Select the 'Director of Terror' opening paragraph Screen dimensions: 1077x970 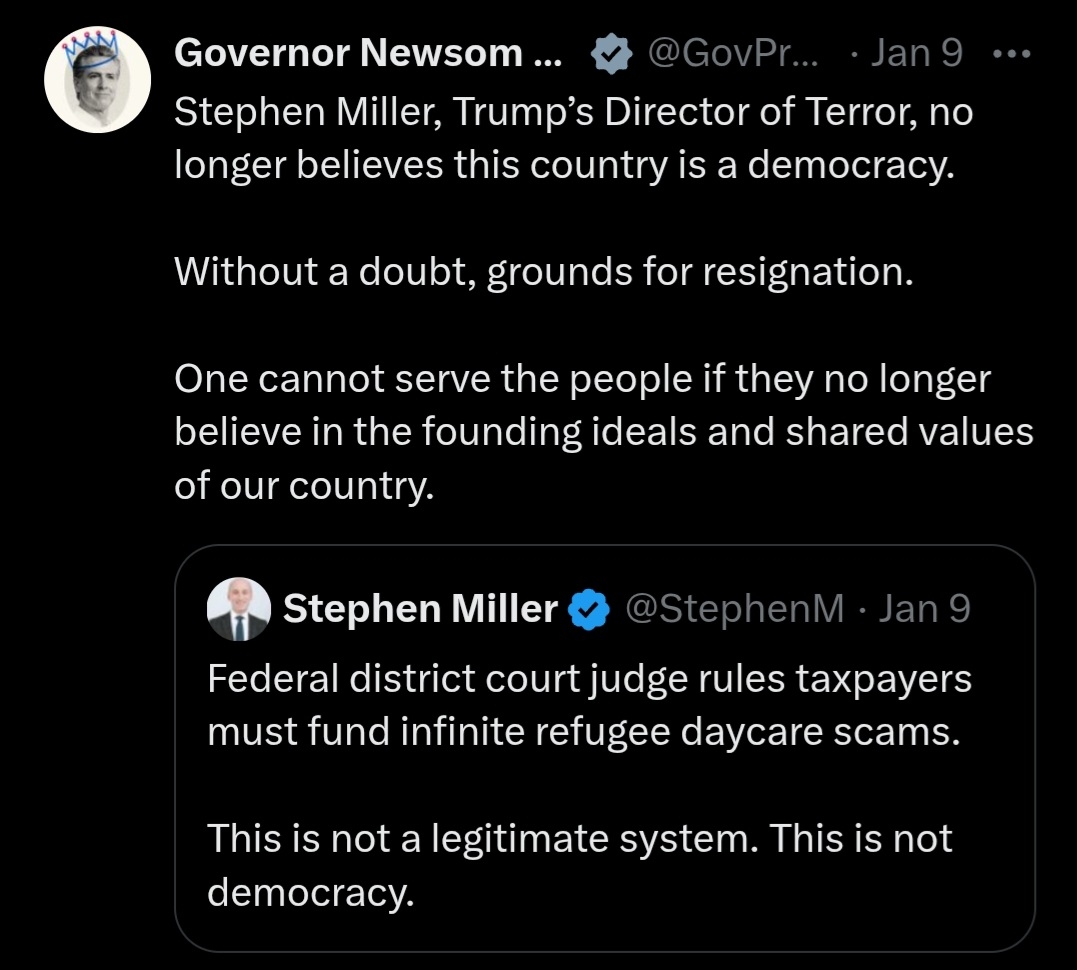pyautogui.click(x=573, y=137)
